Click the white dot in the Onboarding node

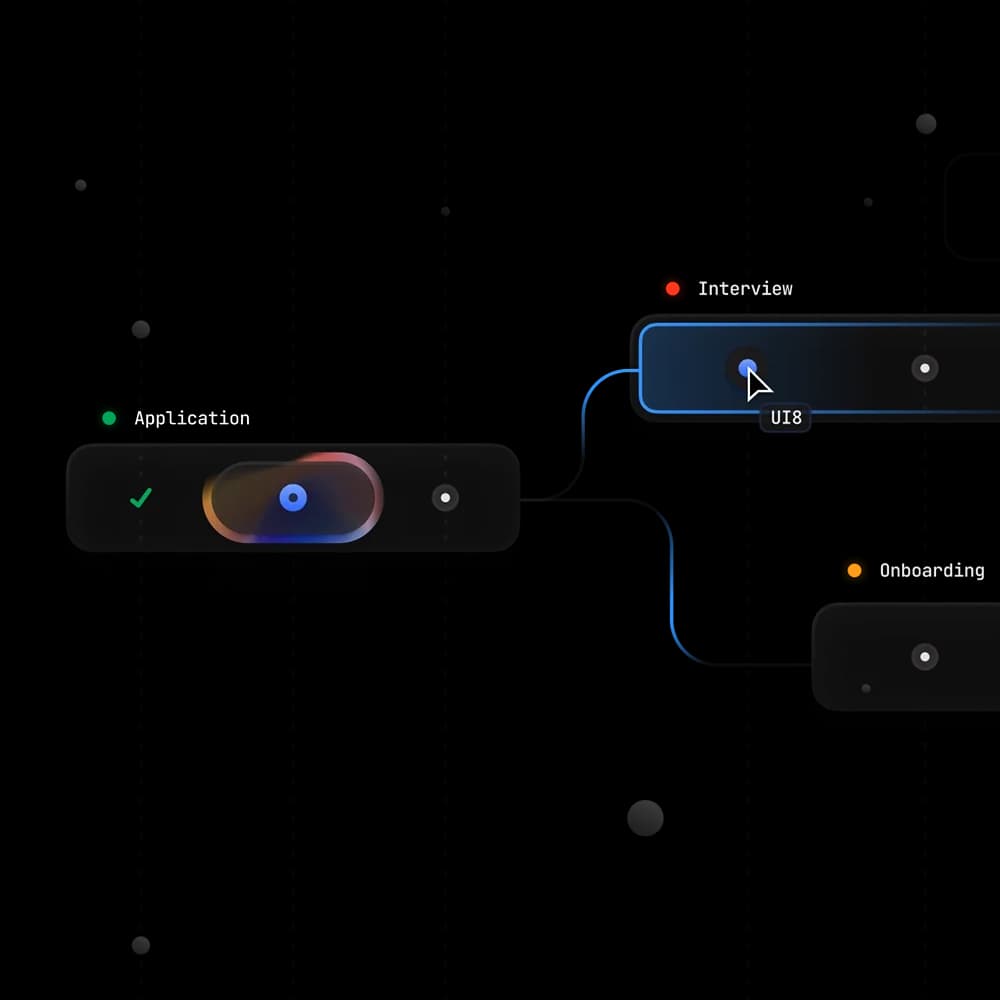pos(925,657)
